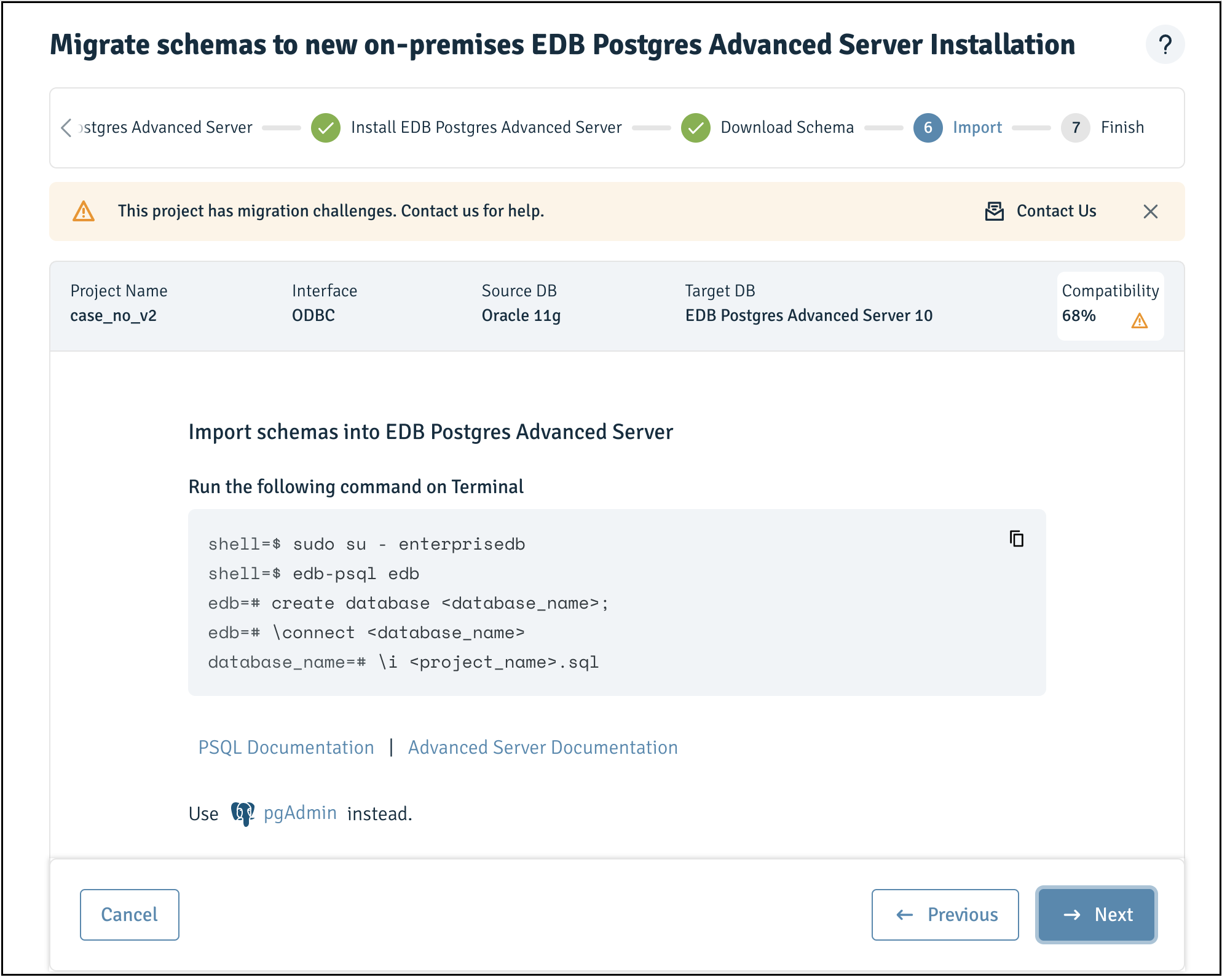Click the 'sudo su - enterprisedb' command line

click(367, 544)
